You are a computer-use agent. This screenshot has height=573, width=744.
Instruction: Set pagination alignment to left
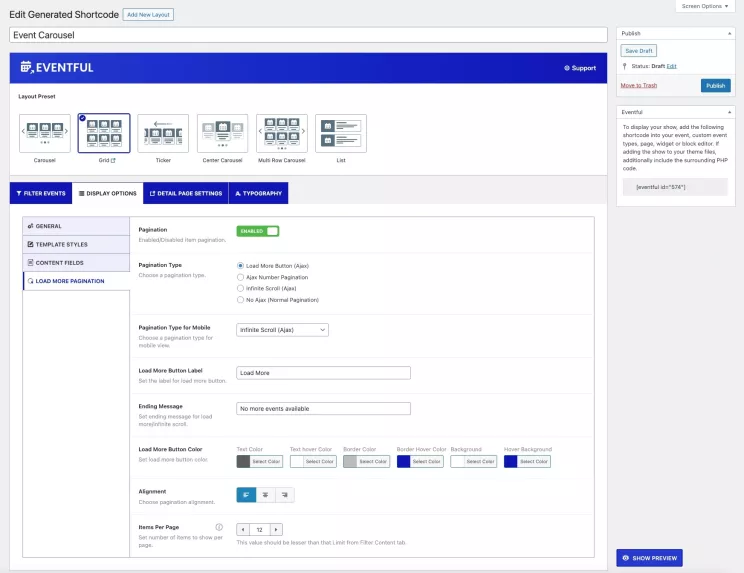246,494
